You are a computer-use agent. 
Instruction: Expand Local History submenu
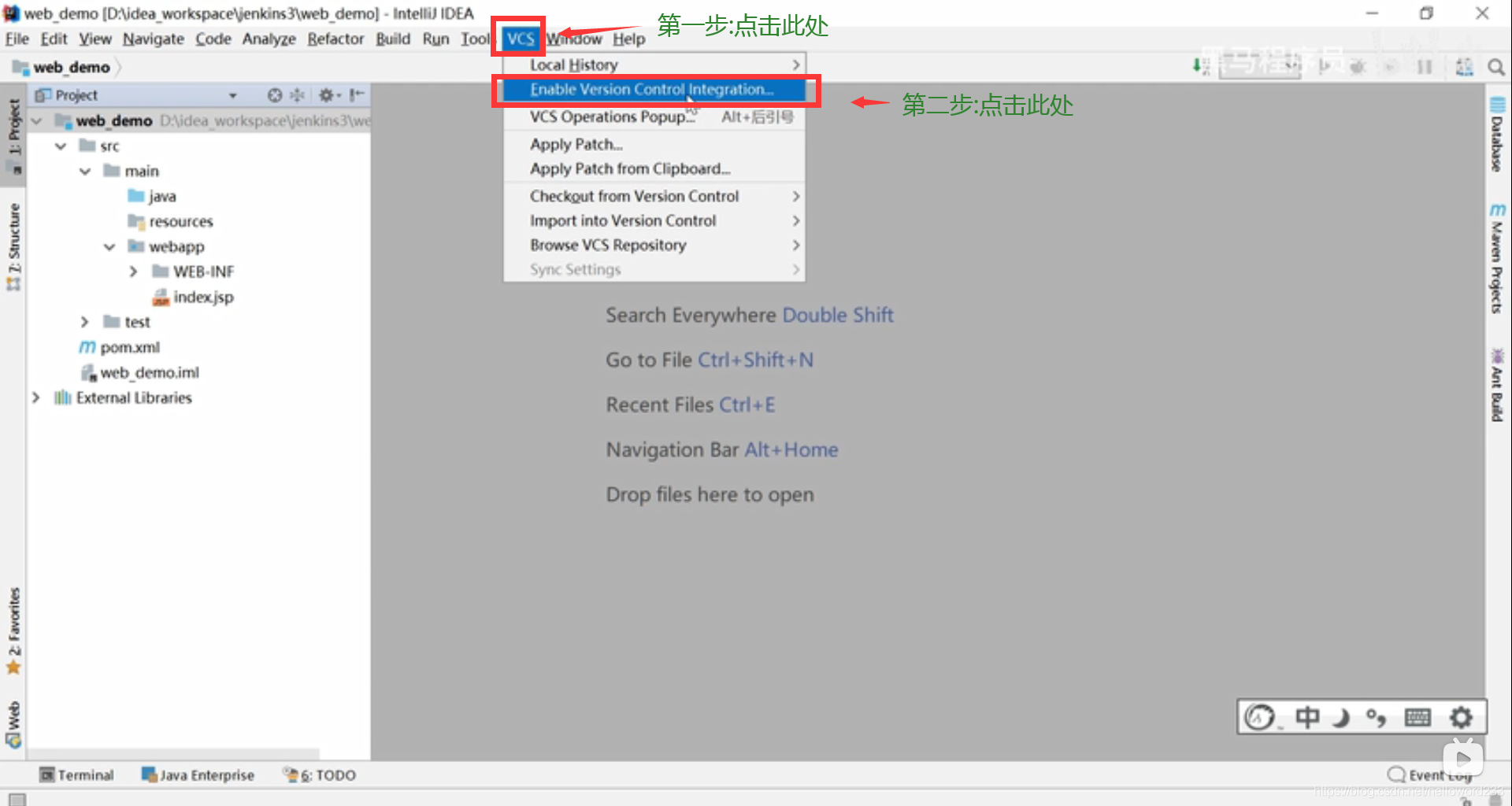pos(654,65)
